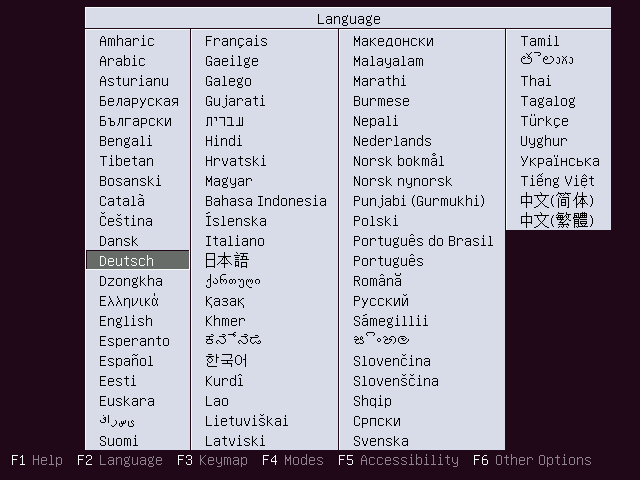Screen dimensions: 640x480
Task: Select Tiếng Việt language option
Action: pos(557,181)
